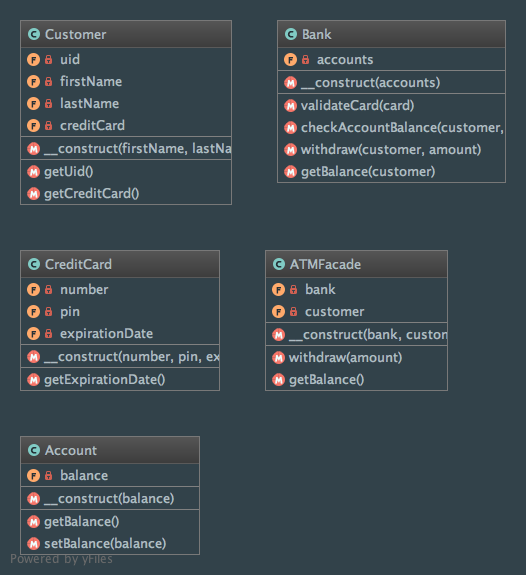Select the ATMFacade class header
526x575 pixels.
click(357, 264)
